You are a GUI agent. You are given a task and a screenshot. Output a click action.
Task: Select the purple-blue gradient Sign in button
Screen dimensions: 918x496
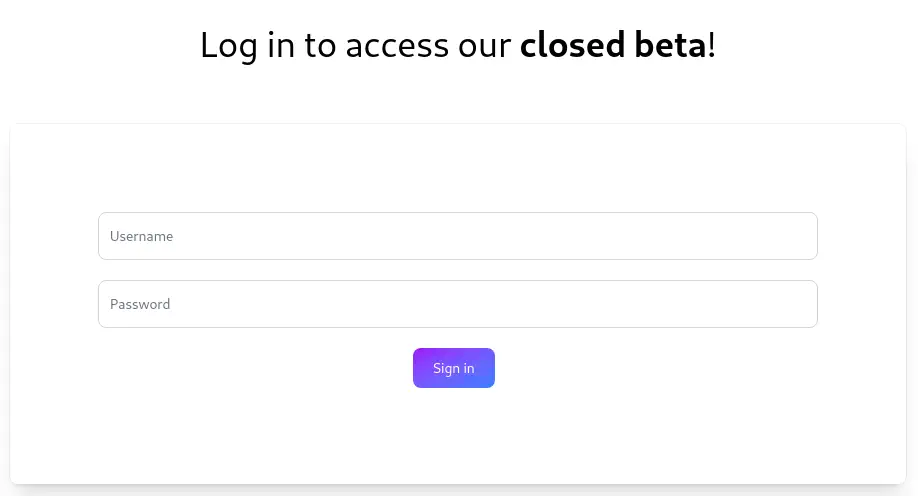click(x=454, y=368)
